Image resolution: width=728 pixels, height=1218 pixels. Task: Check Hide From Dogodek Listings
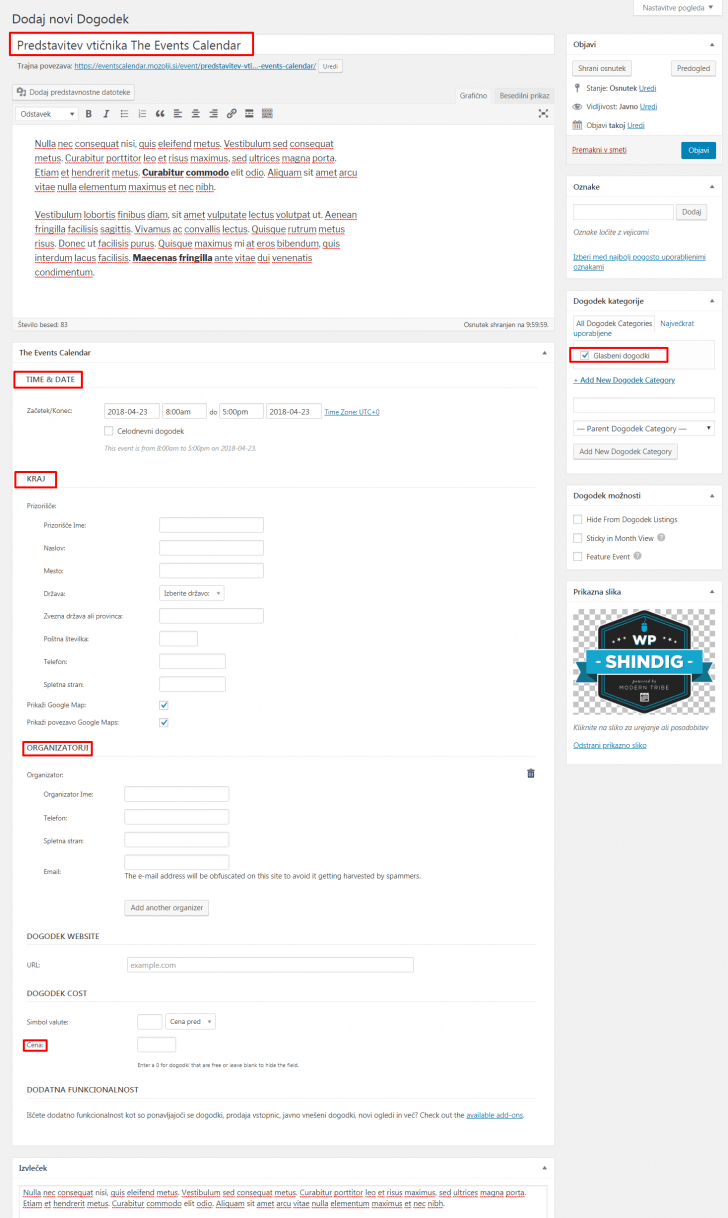577,520
